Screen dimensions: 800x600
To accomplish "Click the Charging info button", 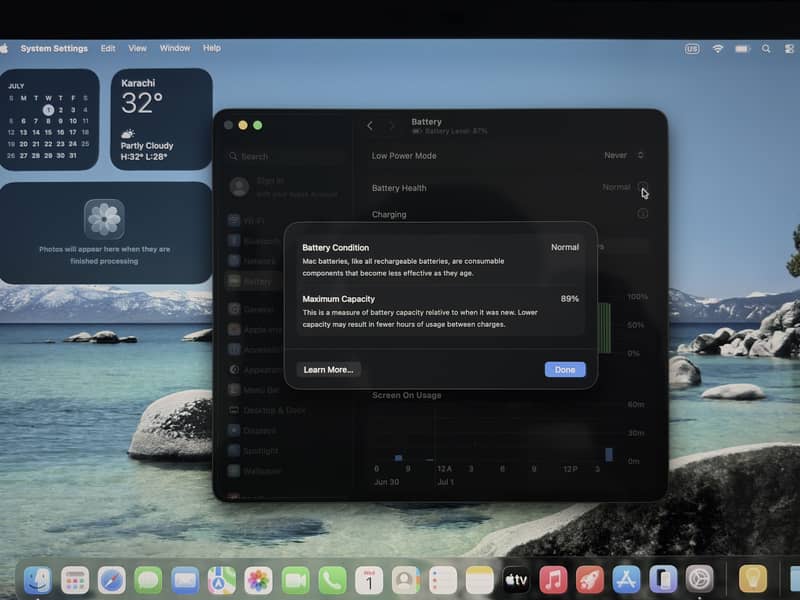I will (643, 214).
